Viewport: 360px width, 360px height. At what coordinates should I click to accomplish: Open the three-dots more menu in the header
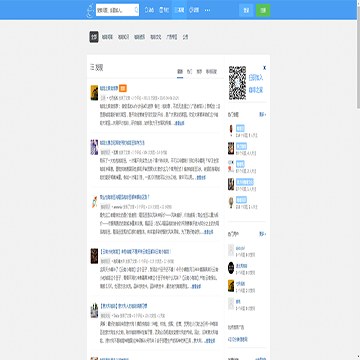[207, 10]
